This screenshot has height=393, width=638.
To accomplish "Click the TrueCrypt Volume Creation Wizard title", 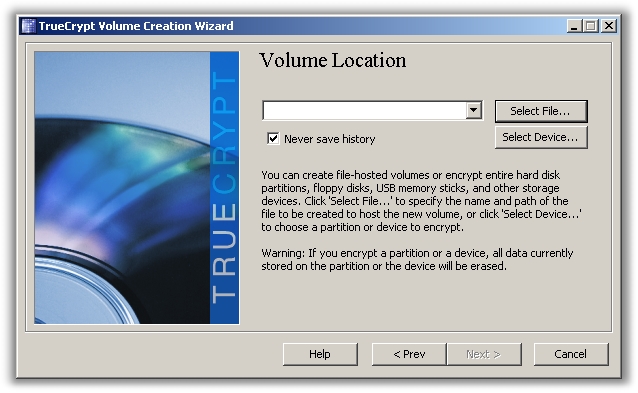I will [x=136, y=26].
